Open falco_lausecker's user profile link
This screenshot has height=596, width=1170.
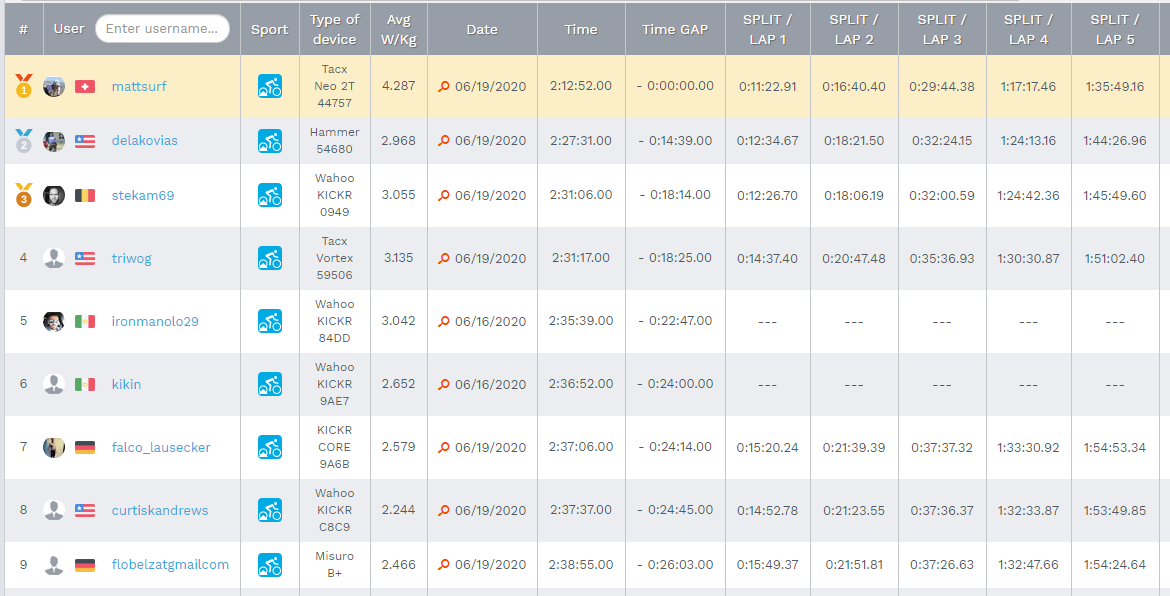[x=161, y=448]
